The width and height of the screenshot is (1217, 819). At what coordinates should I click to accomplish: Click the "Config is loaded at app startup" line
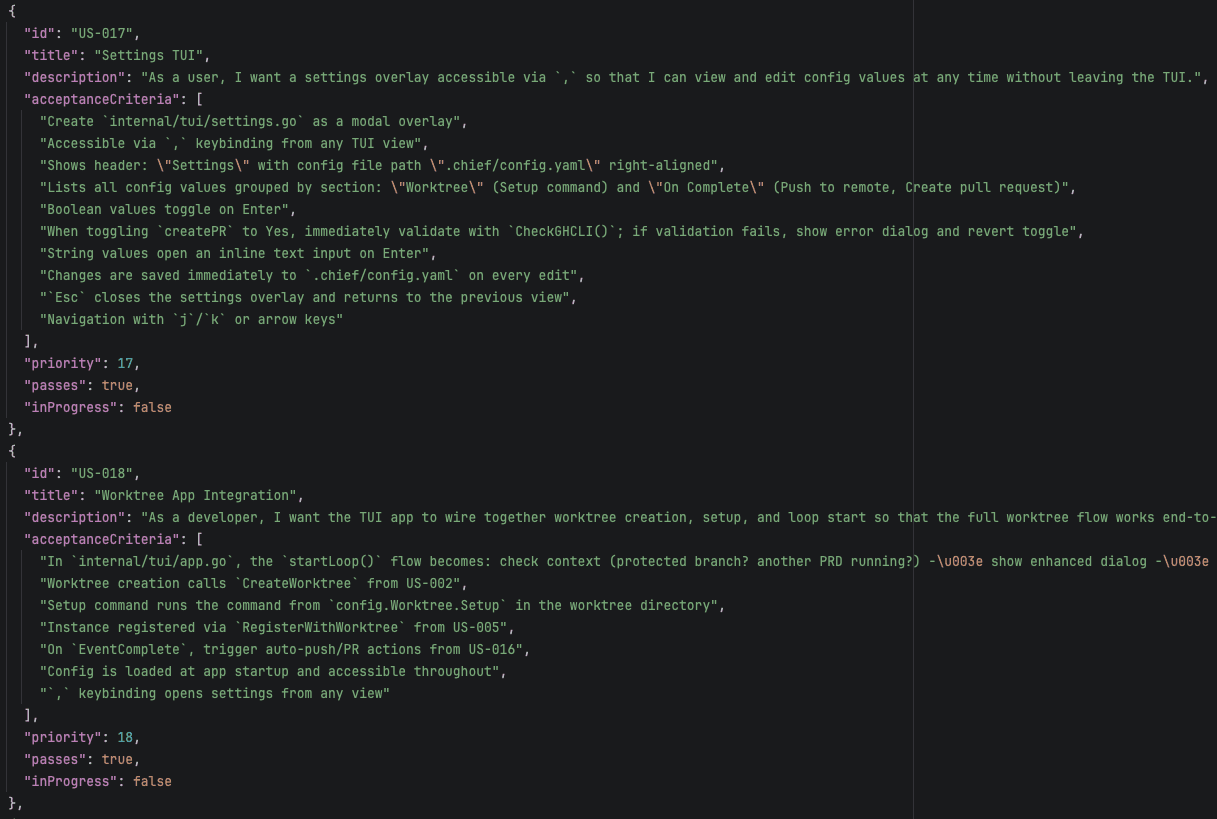[271, 671]
